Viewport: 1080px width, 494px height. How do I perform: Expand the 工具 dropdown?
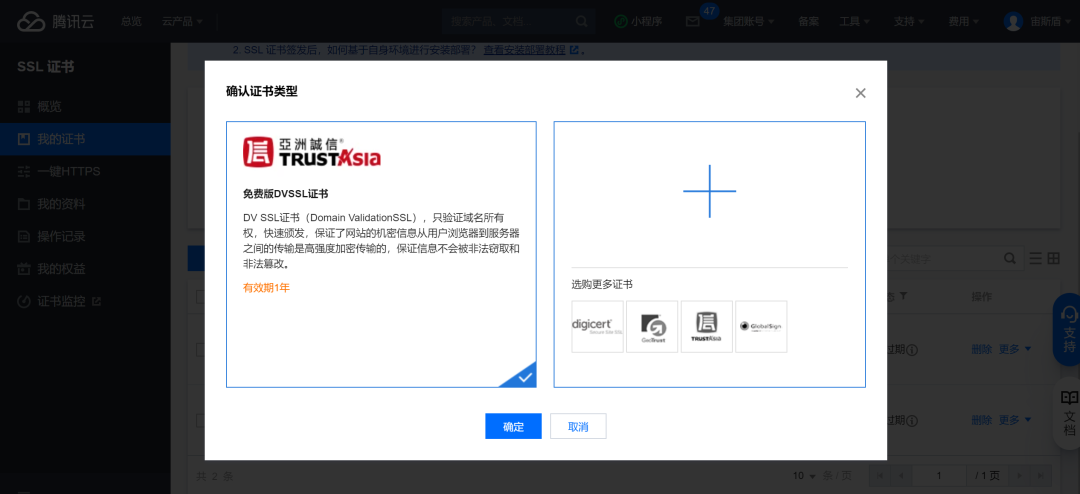(855, 21)
